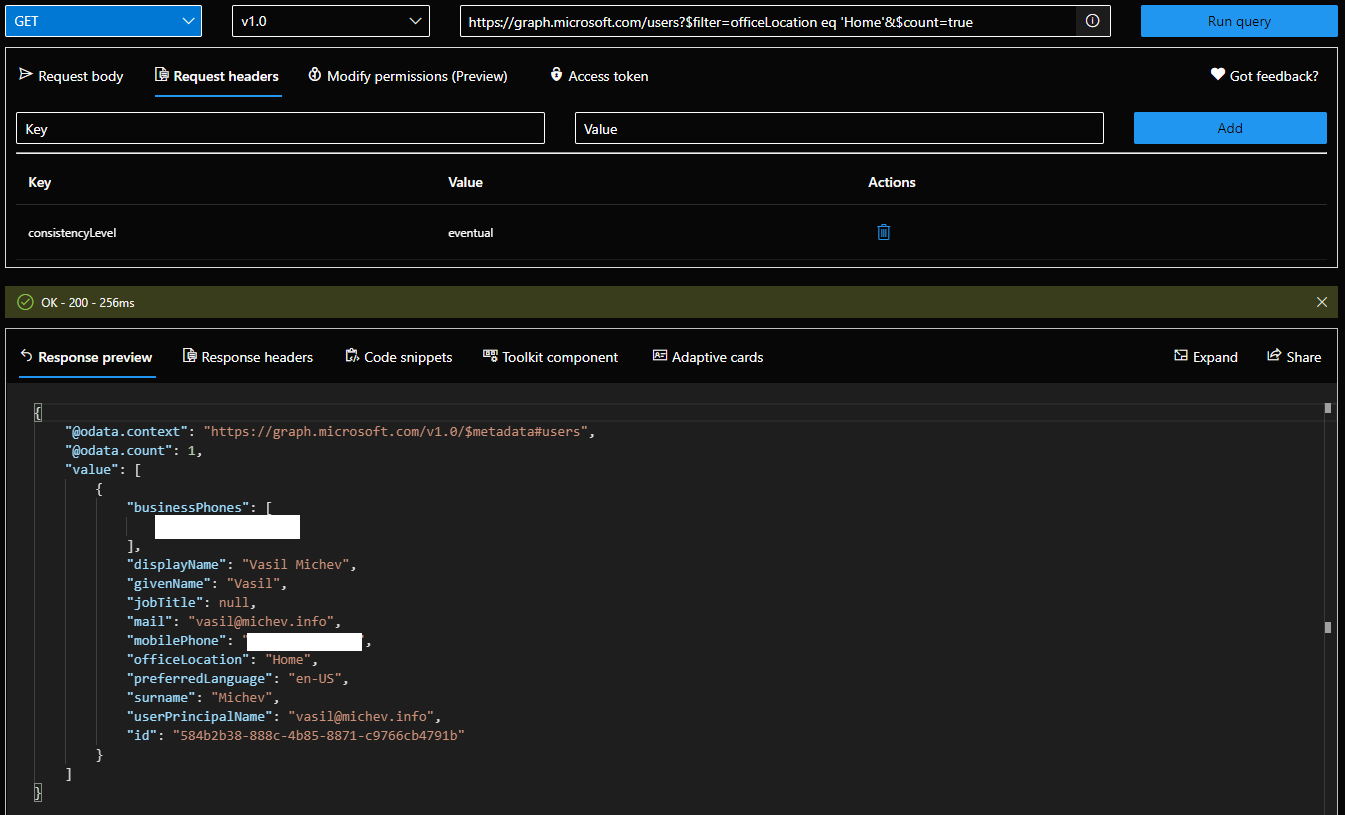Select the consistencyLevel key cell
This screenshot has width=1345, height=815.
(x=72, y=233)
